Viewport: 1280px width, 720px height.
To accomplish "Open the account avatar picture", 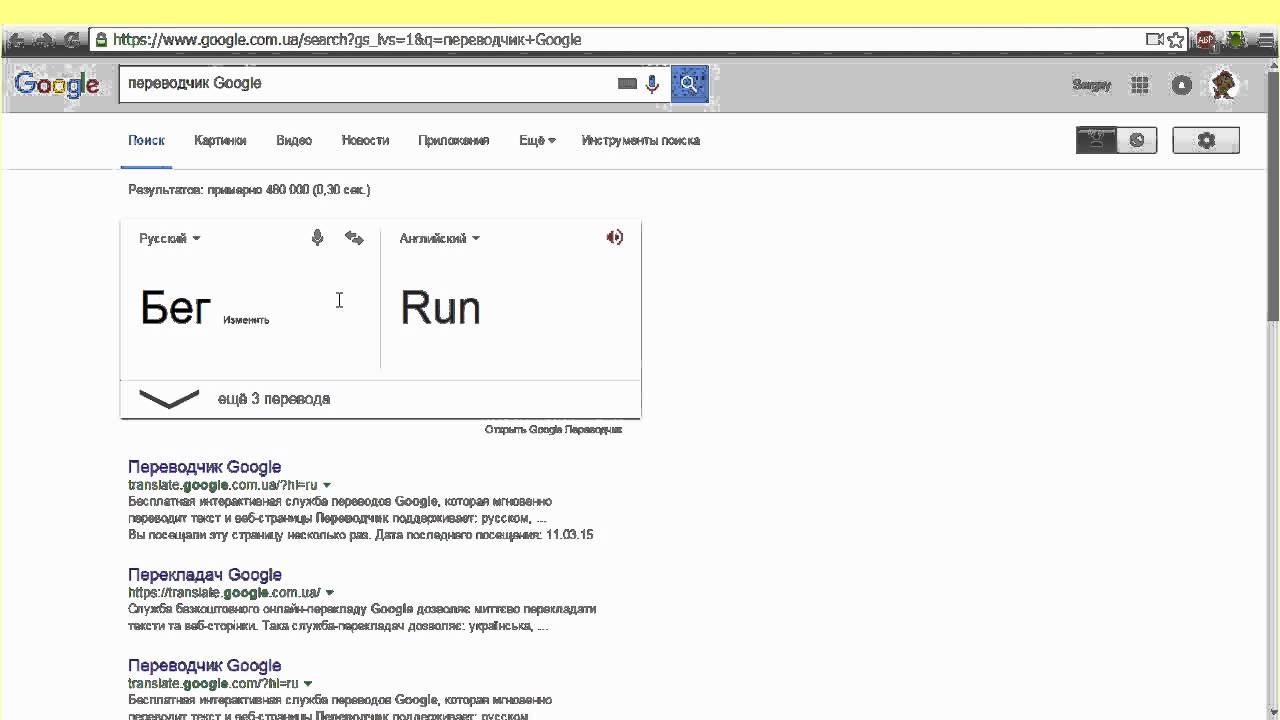I will click(1224, 85).
